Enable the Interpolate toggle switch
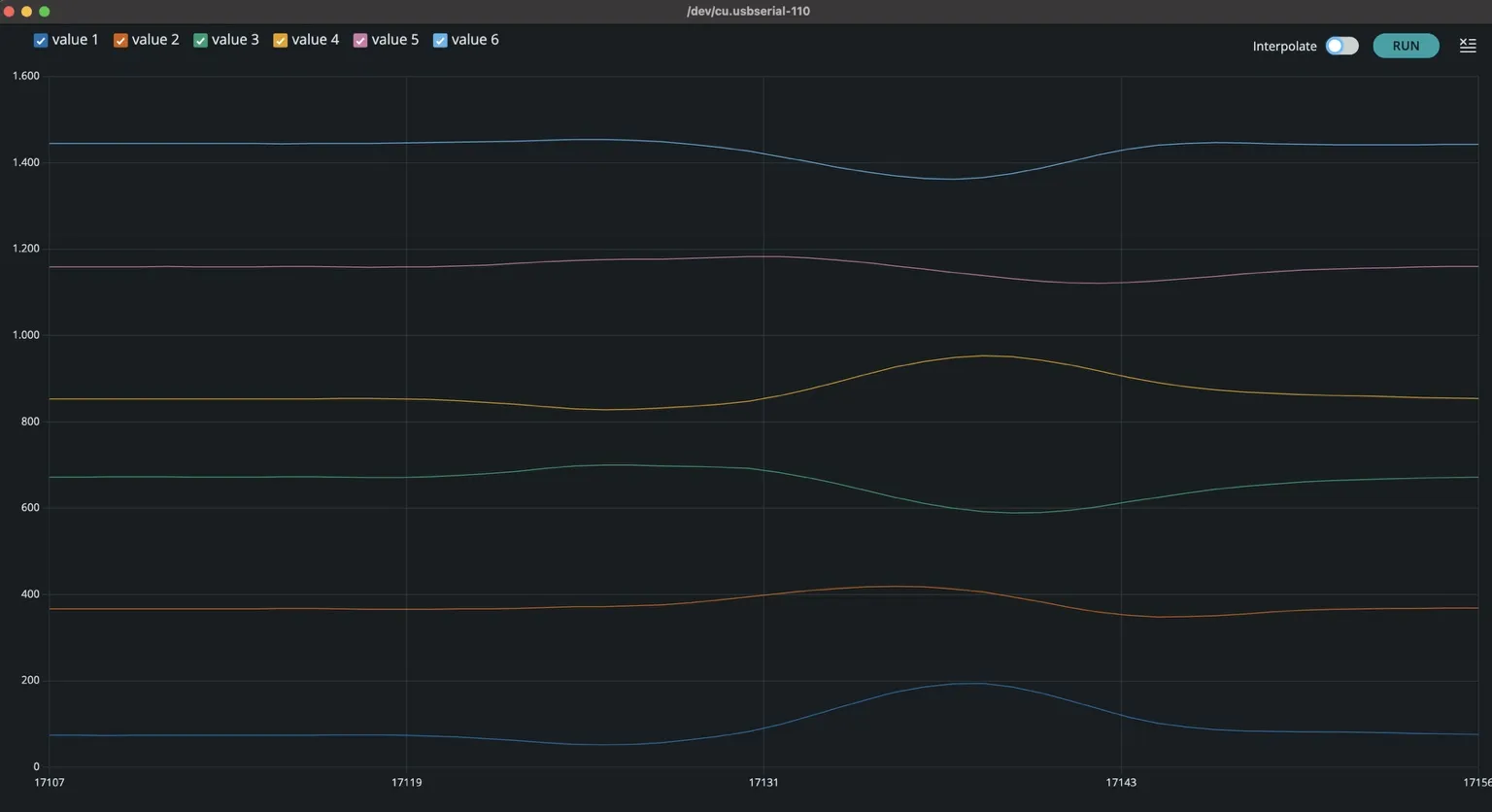 pyautogui.click(x=1341, y=46)
